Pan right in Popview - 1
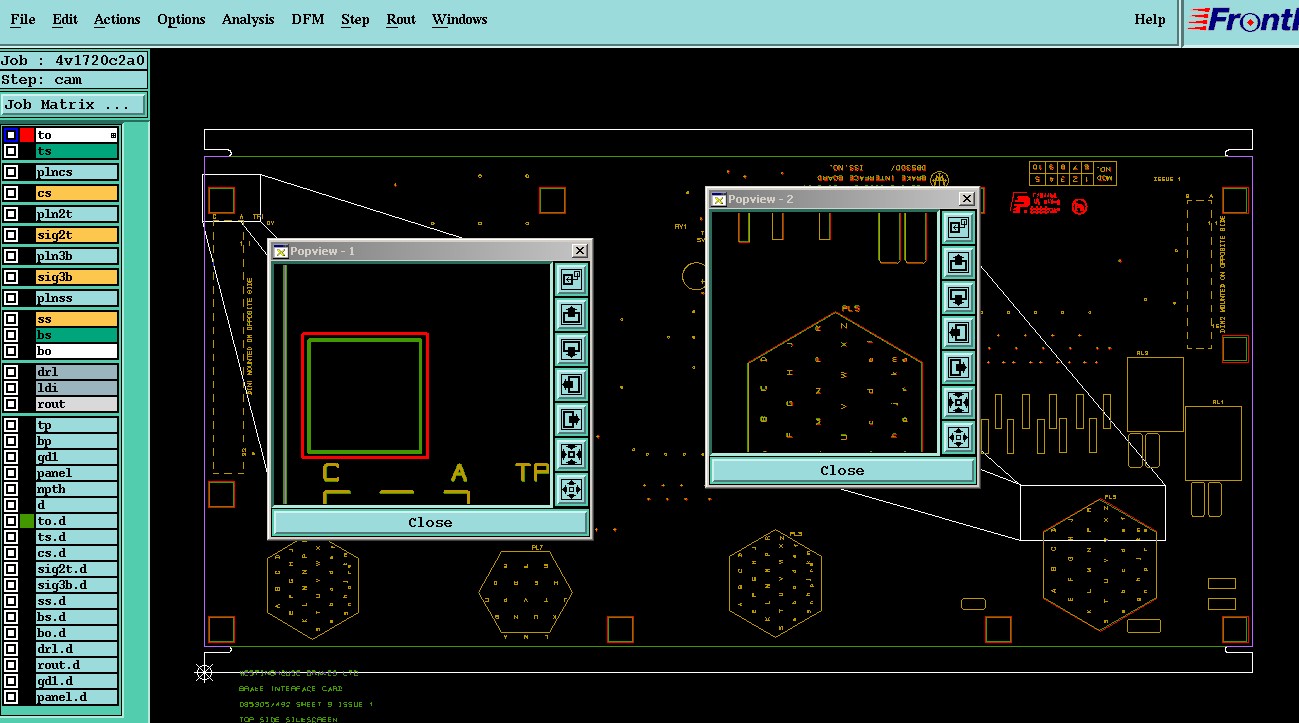1299x723 pixels. [571, 419]
